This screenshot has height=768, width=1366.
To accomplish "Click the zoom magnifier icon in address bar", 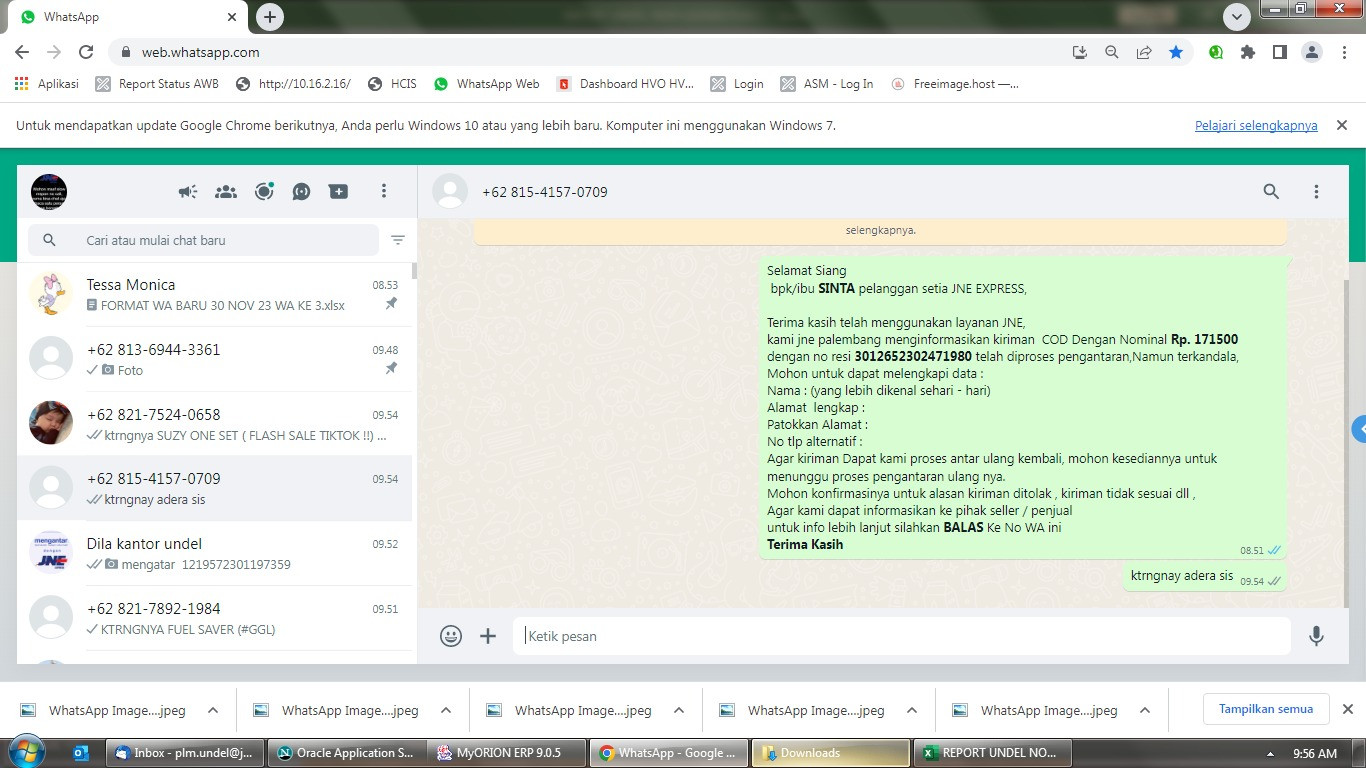I will pos(1112,52).
